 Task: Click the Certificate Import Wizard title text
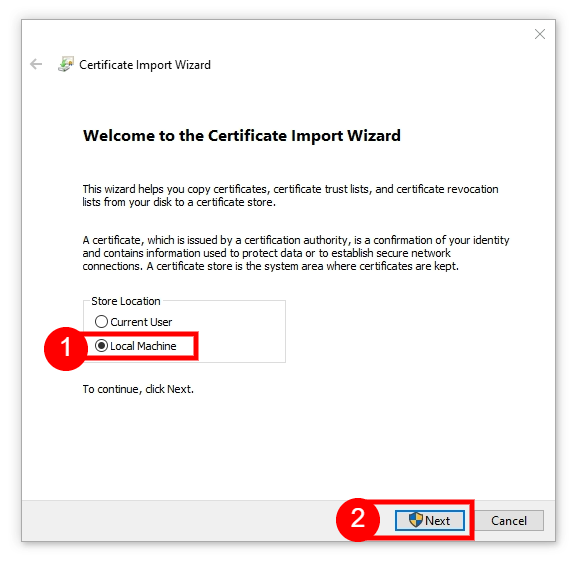coord(145,65)
